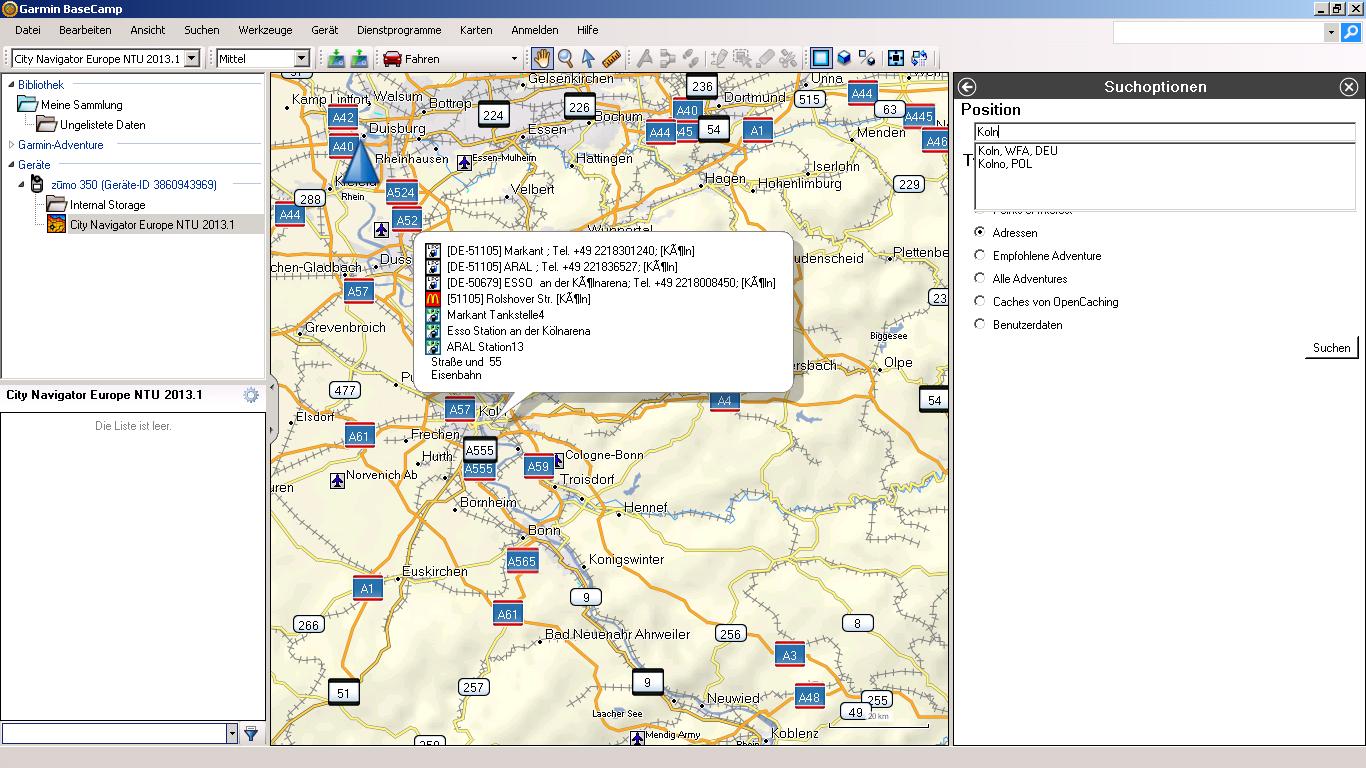
Task: Choose the ruler measure tool
Action: click(x=611, y=59)
